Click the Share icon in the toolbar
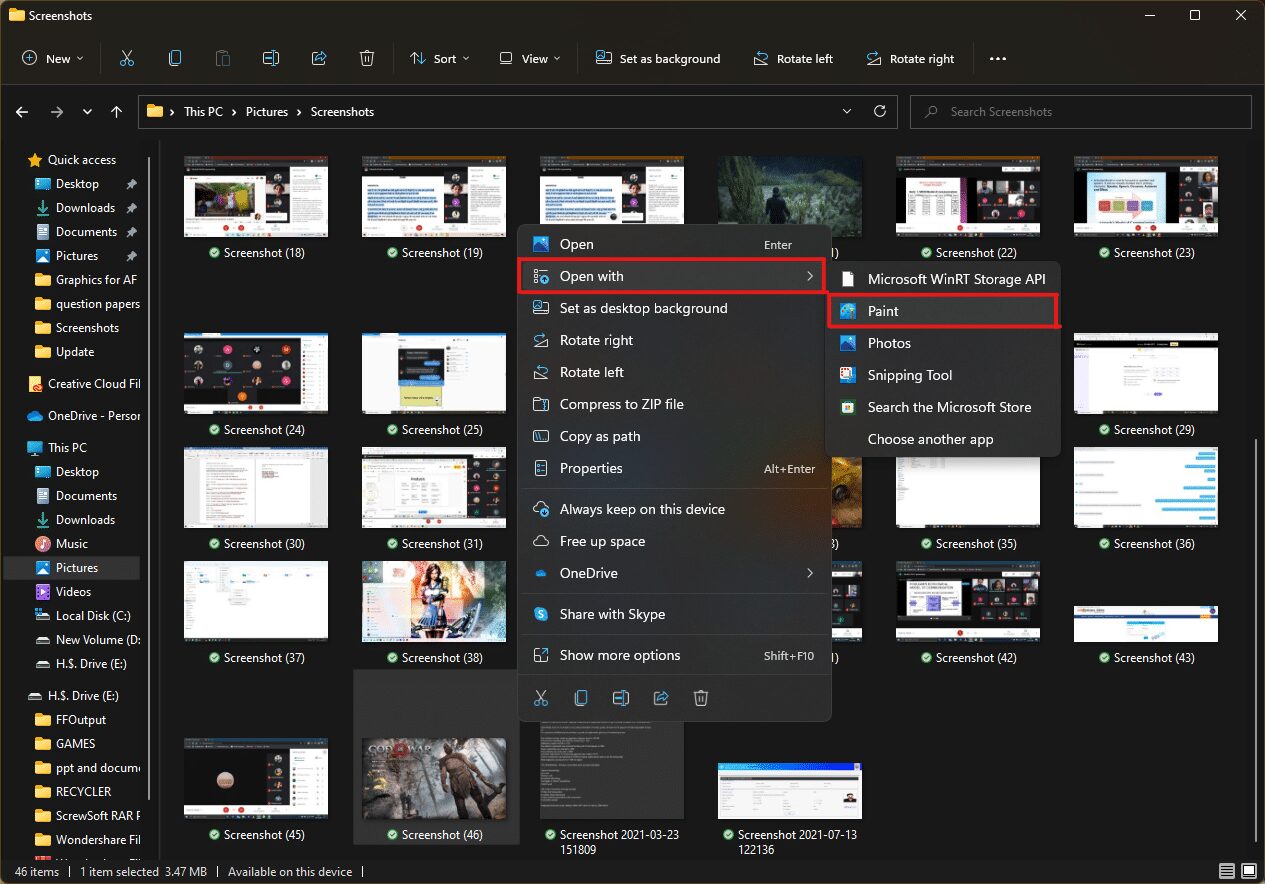 (319, 59)
